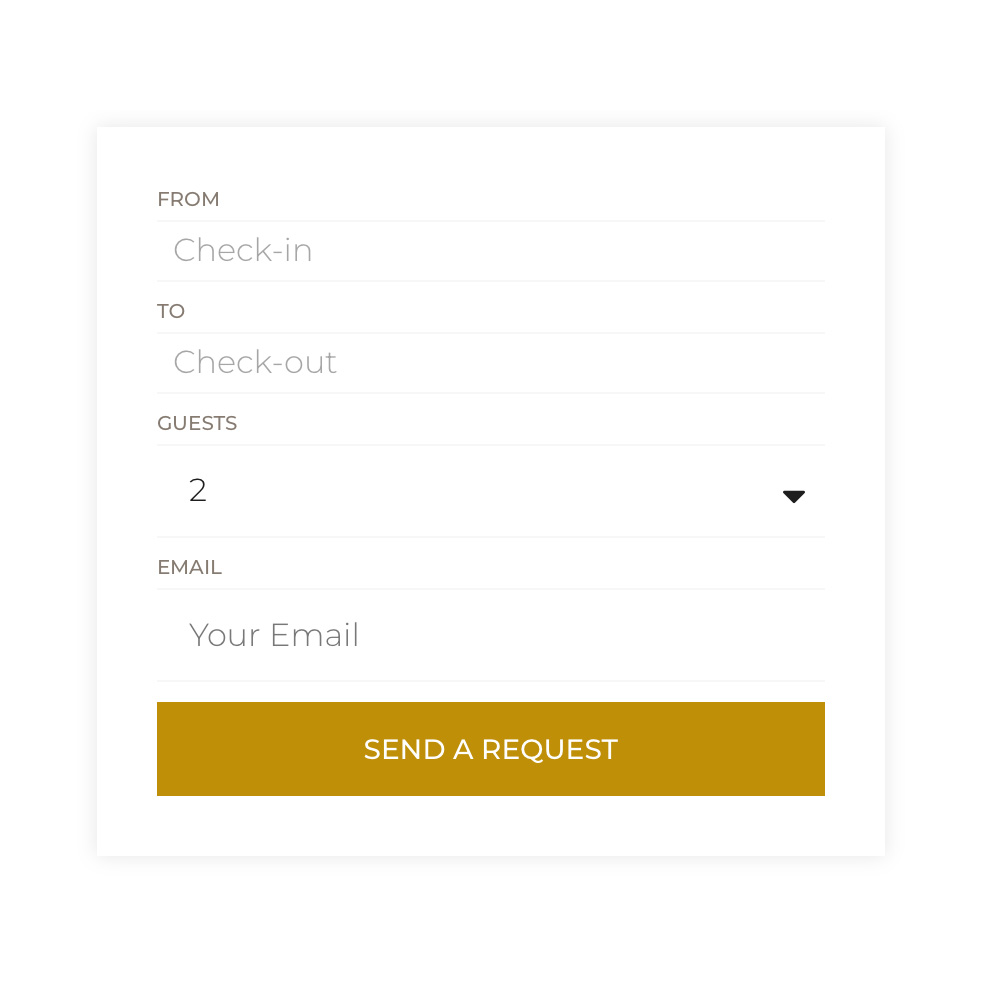Select the Check-in date field
Viewport: 986px width, 986px height.
tap(490, 251)
